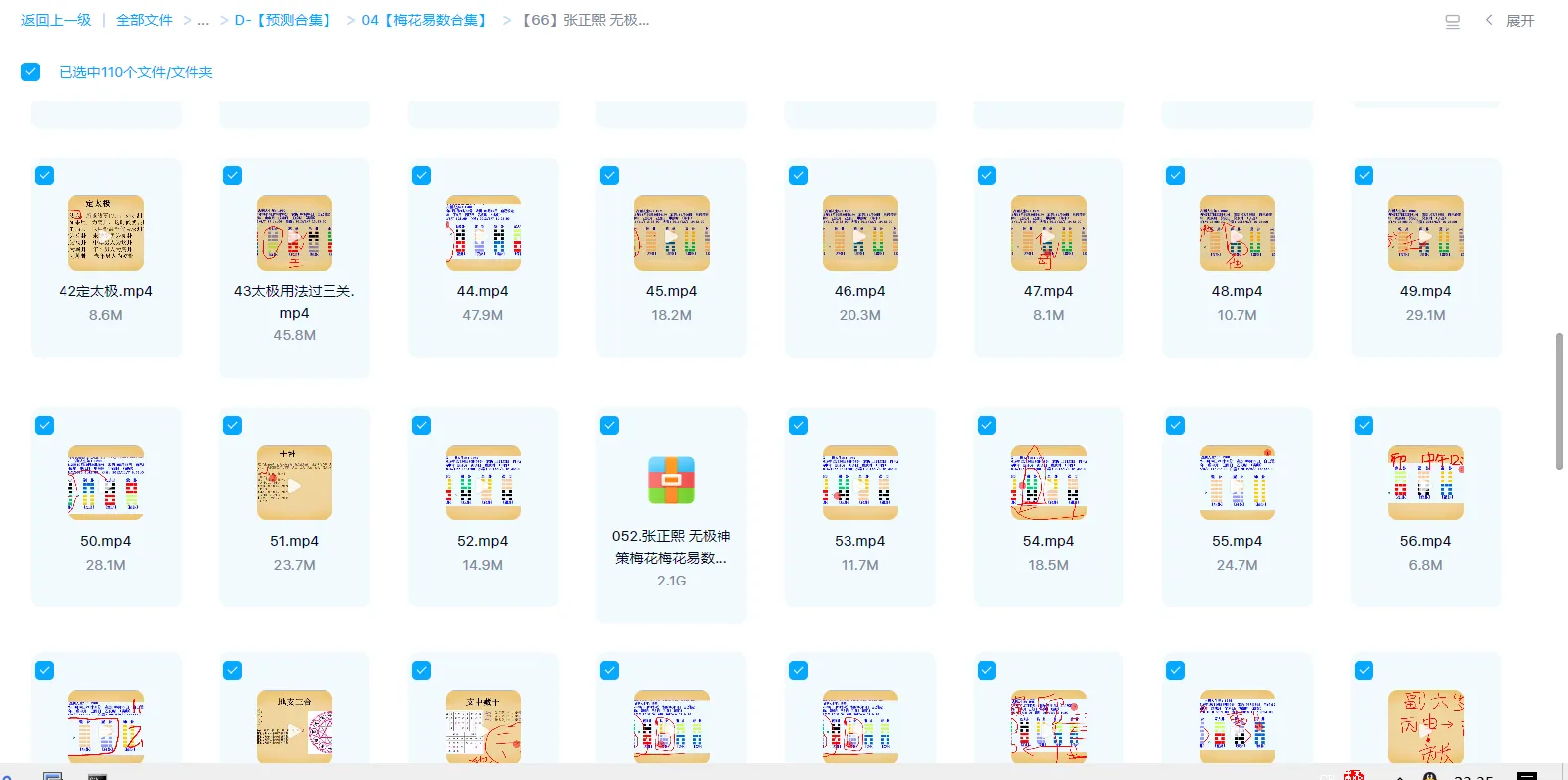This screenshot has height=780, width=1568.
Task: Click the file name 49.mp4
Action: 1426,291
